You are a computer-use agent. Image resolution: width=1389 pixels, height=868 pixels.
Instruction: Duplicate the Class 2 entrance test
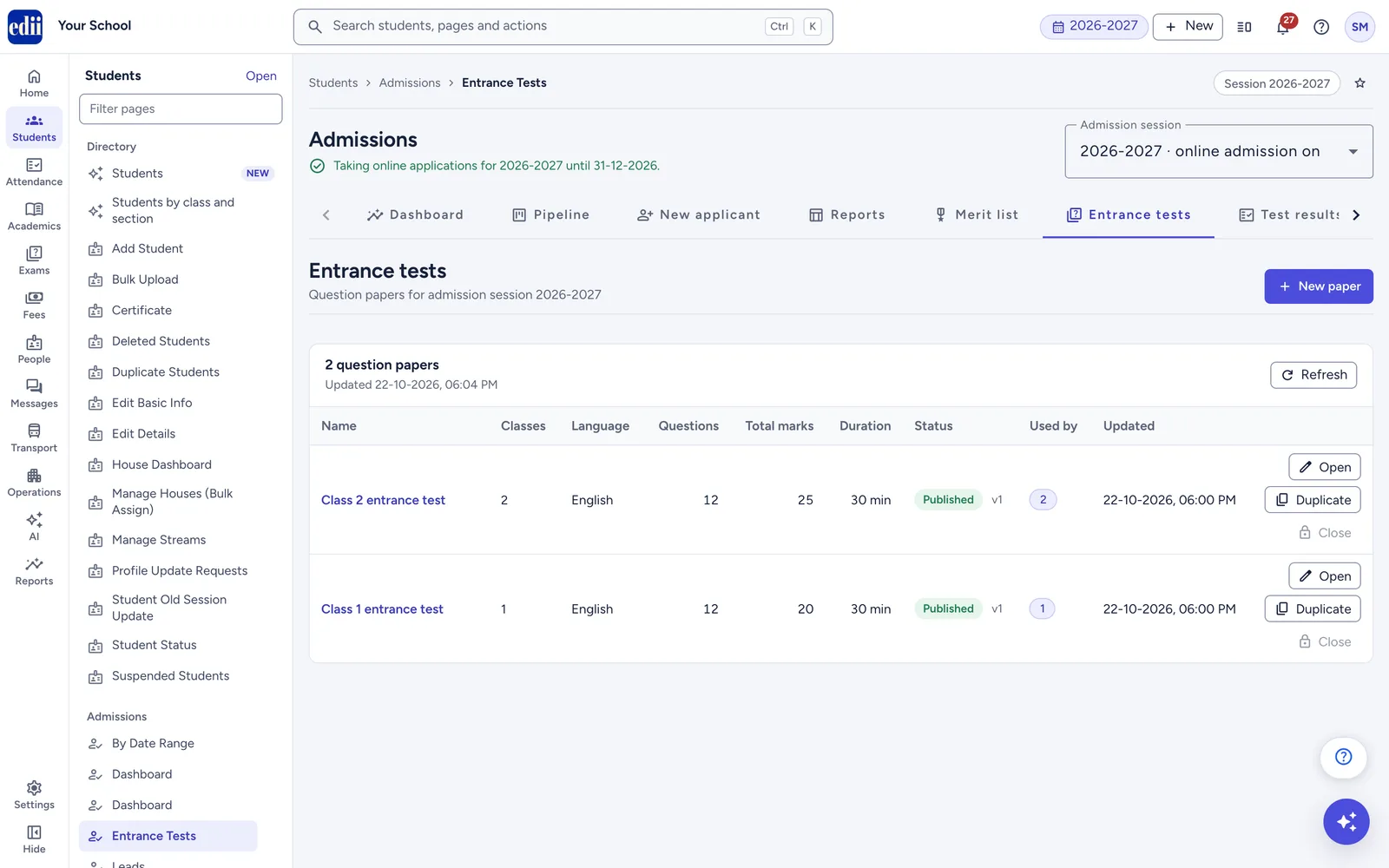click(x=1313, y=500)
